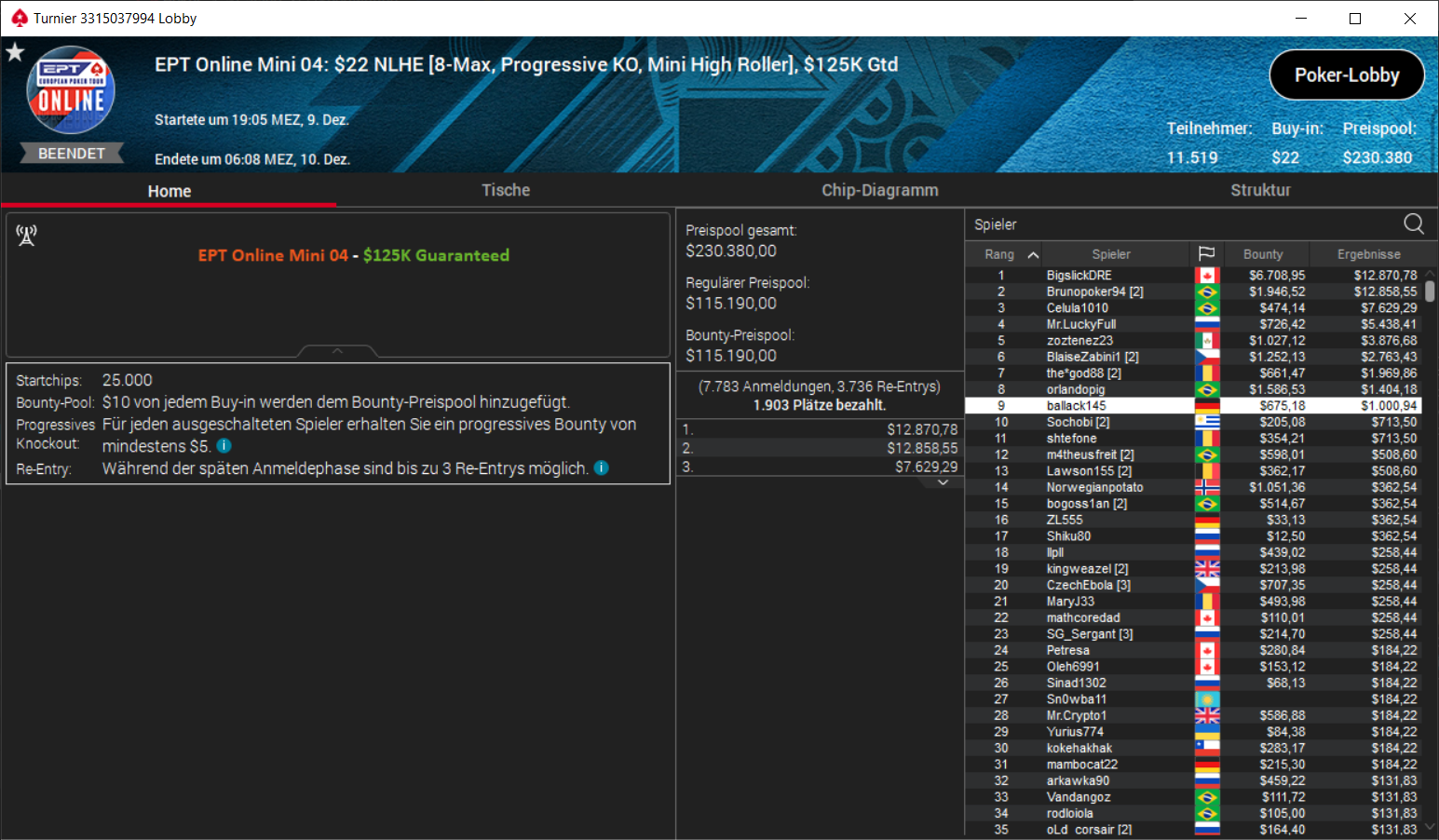The width and height of the screenshot is (1439, 840).
Task: Select player row Oleh6991
Action: pos(1194,667)
